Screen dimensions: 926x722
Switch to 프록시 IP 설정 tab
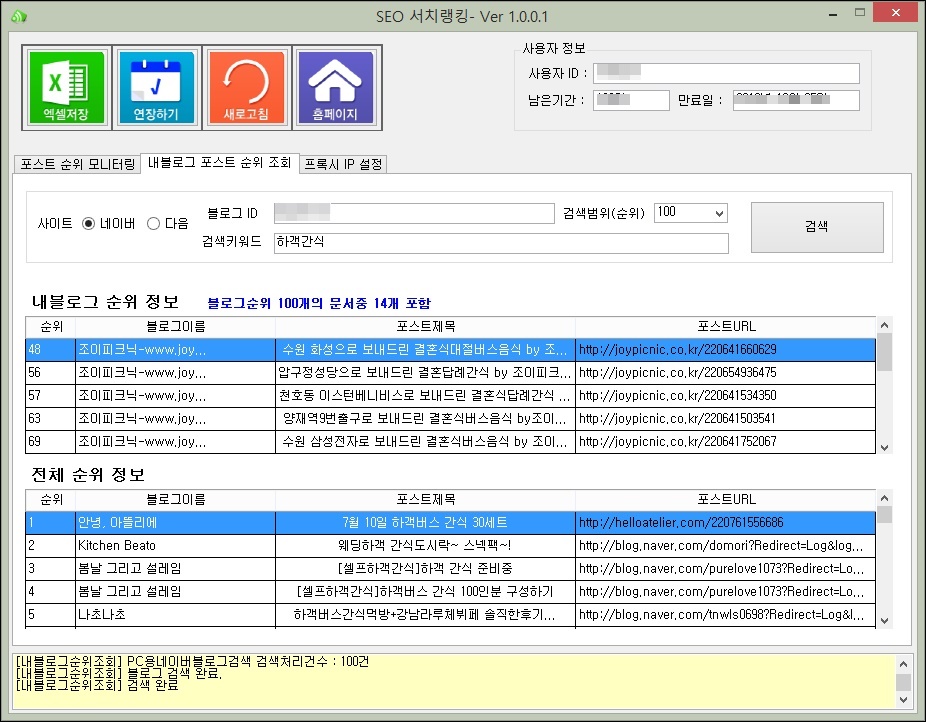343,164
